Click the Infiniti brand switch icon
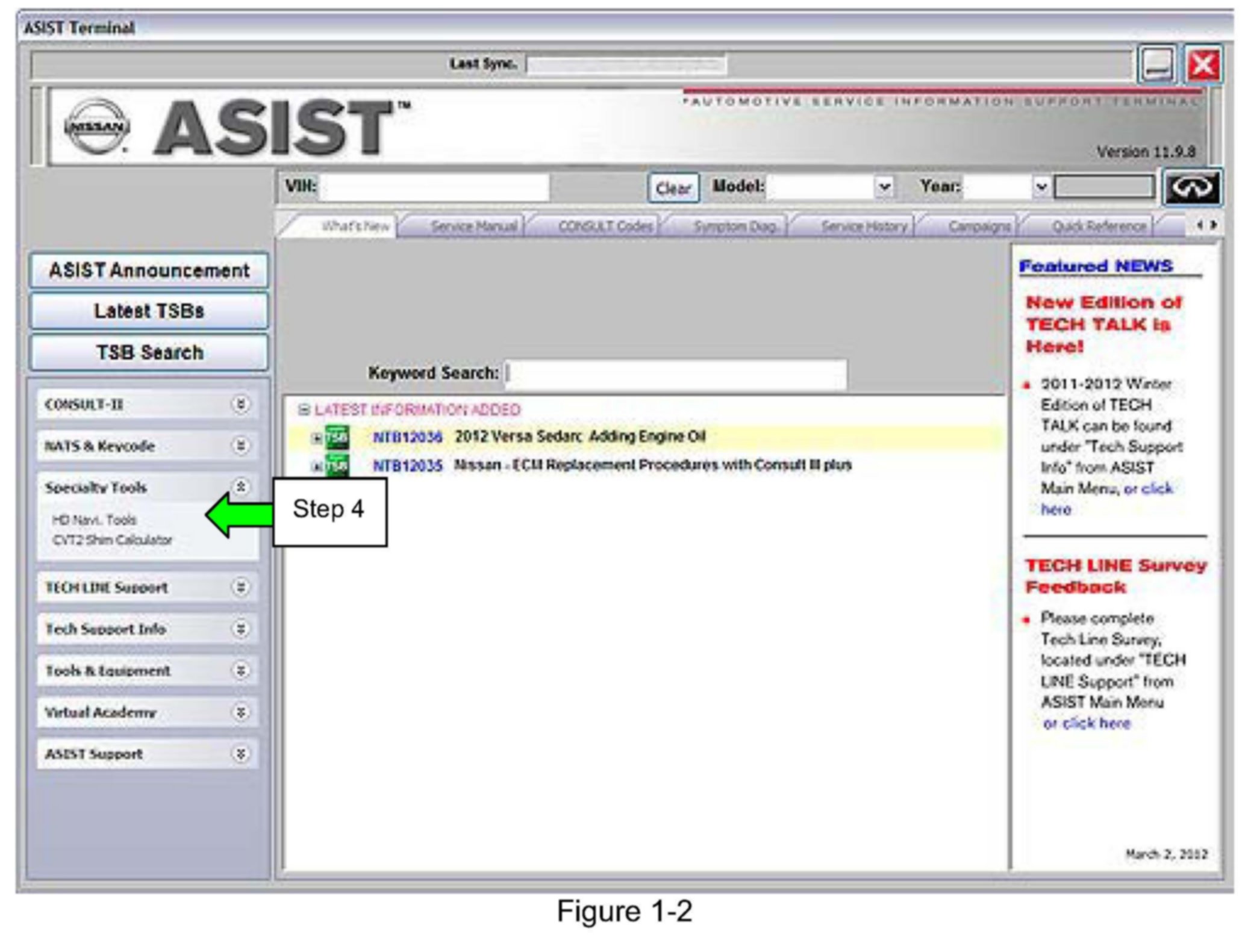The image size is (1251, 952). click(x=1191, y=187)
